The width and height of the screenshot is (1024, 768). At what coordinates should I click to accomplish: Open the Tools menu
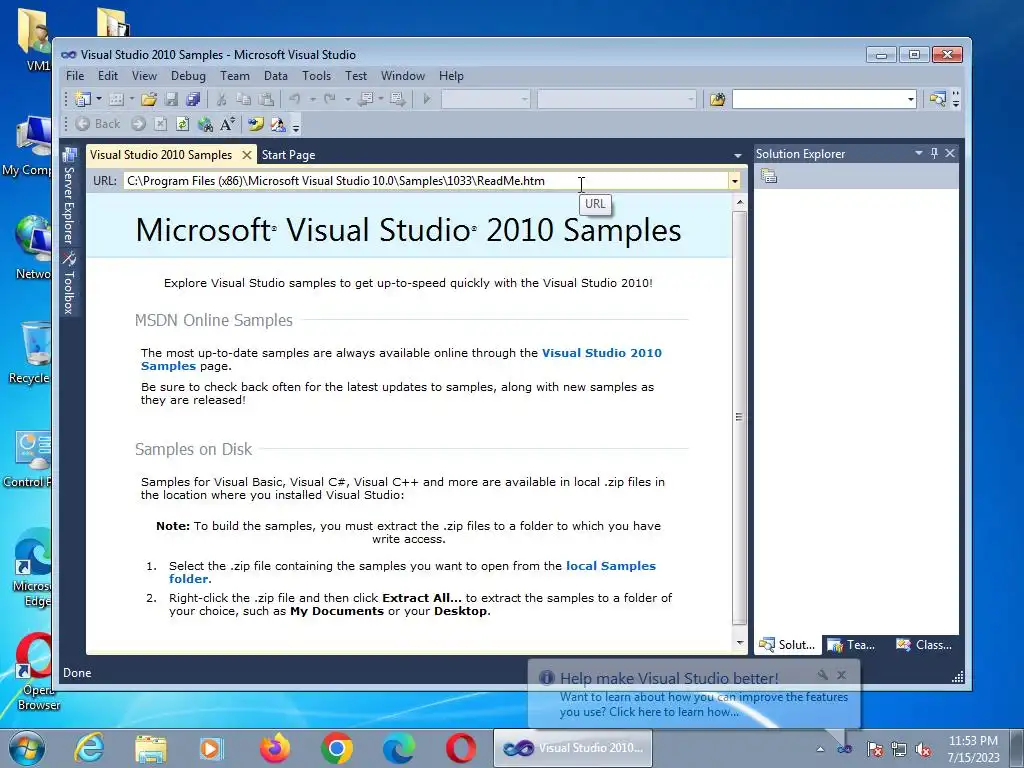[x=316, y=76]
